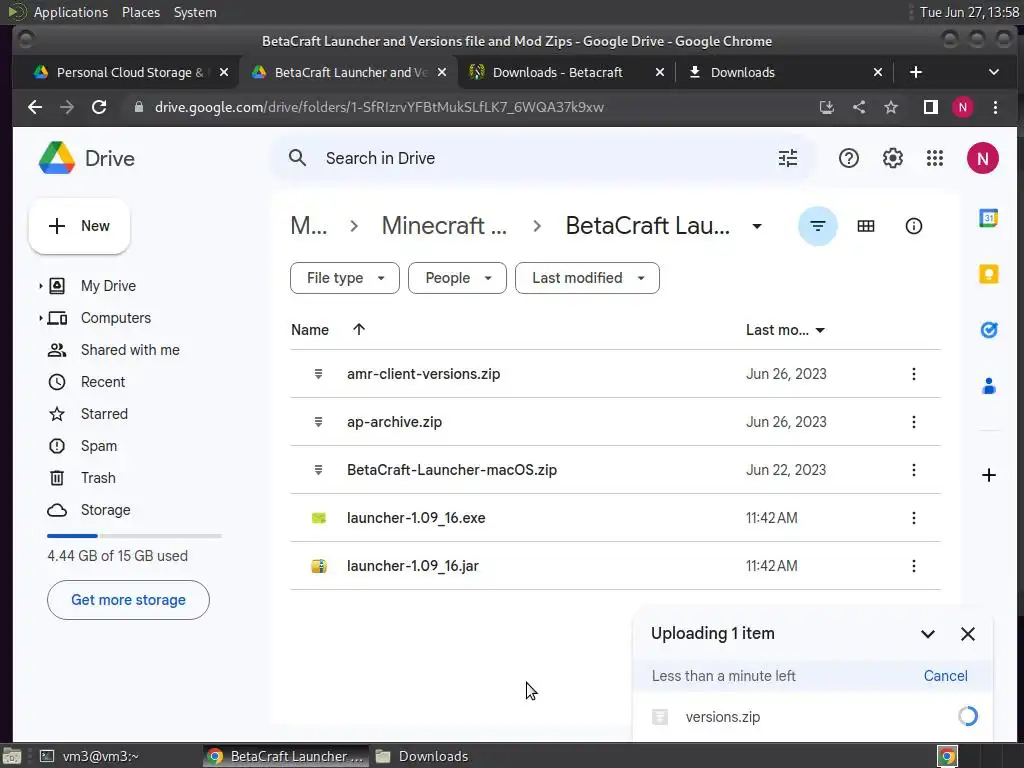Click Get more storage

click(128, 600)
